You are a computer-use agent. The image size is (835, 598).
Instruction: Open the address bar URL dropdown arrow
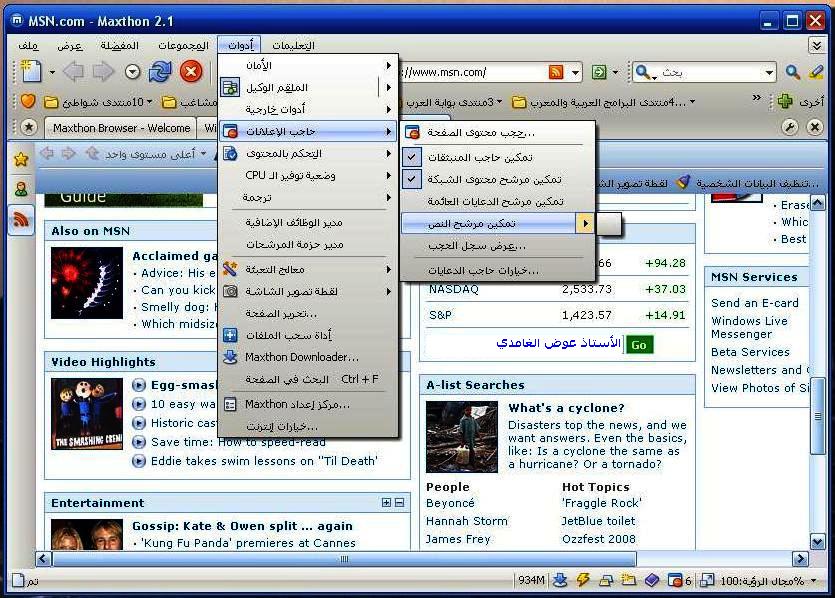pyautogui.click(x=575, y=72)
